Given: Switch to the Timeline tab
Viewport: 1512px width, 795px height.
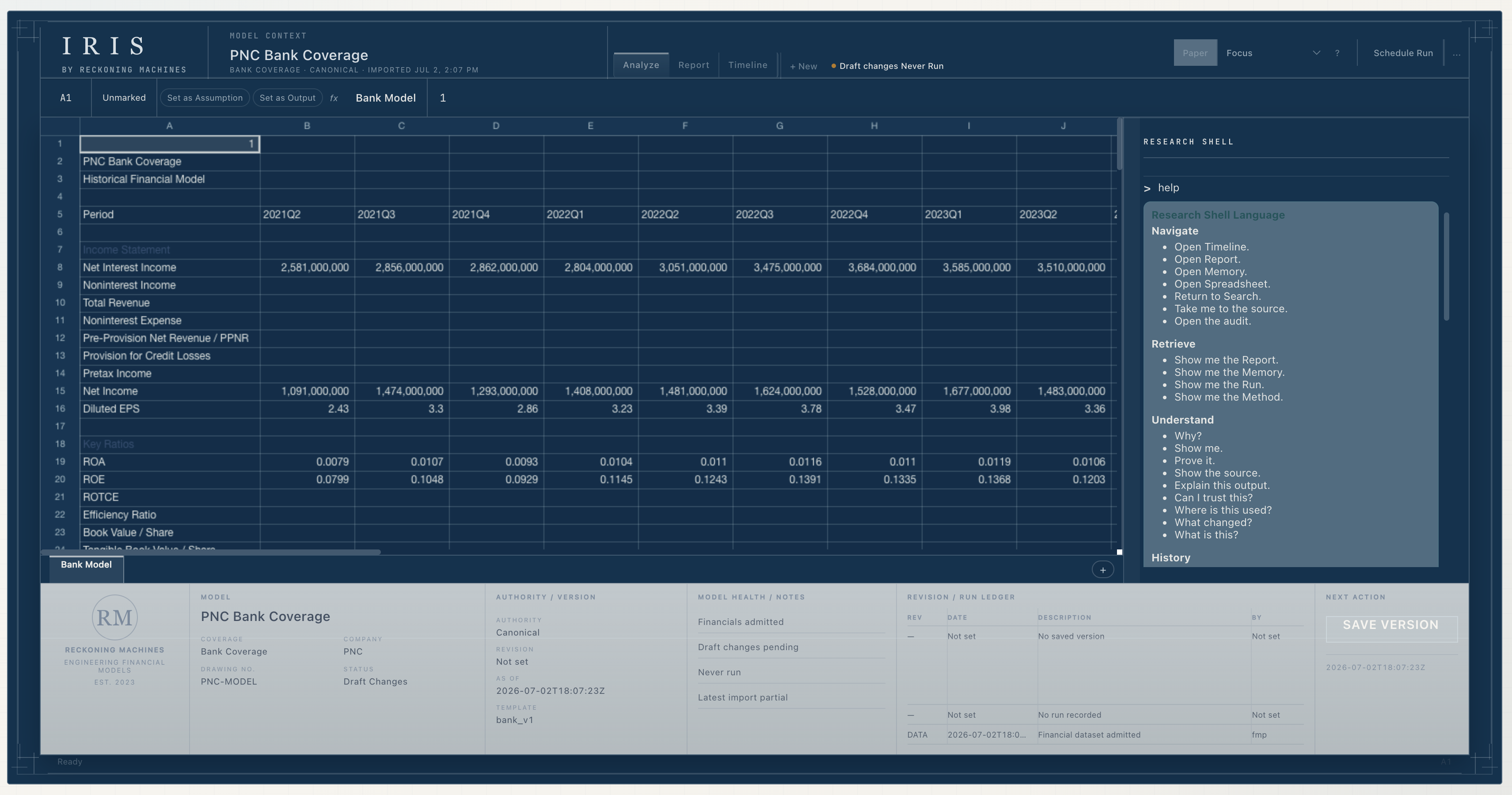Looking at the screenshot, I should point(747,64).
